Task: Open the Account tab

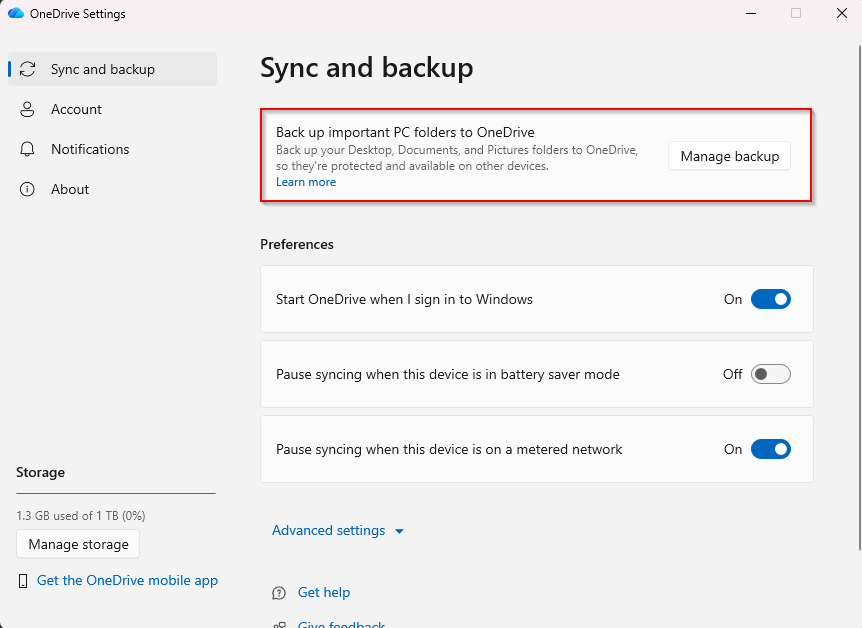Action: tap(76, 109)
